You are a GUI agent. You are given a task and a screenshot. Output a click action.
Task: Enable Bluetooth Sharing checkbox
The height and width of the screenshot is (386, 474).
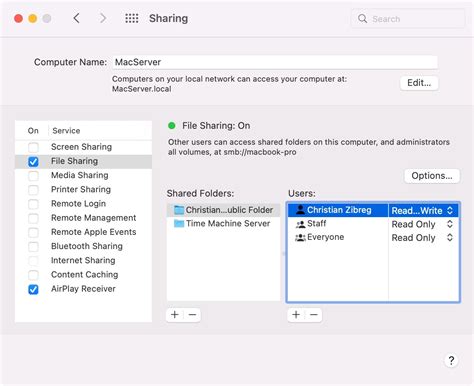[33, 247]
